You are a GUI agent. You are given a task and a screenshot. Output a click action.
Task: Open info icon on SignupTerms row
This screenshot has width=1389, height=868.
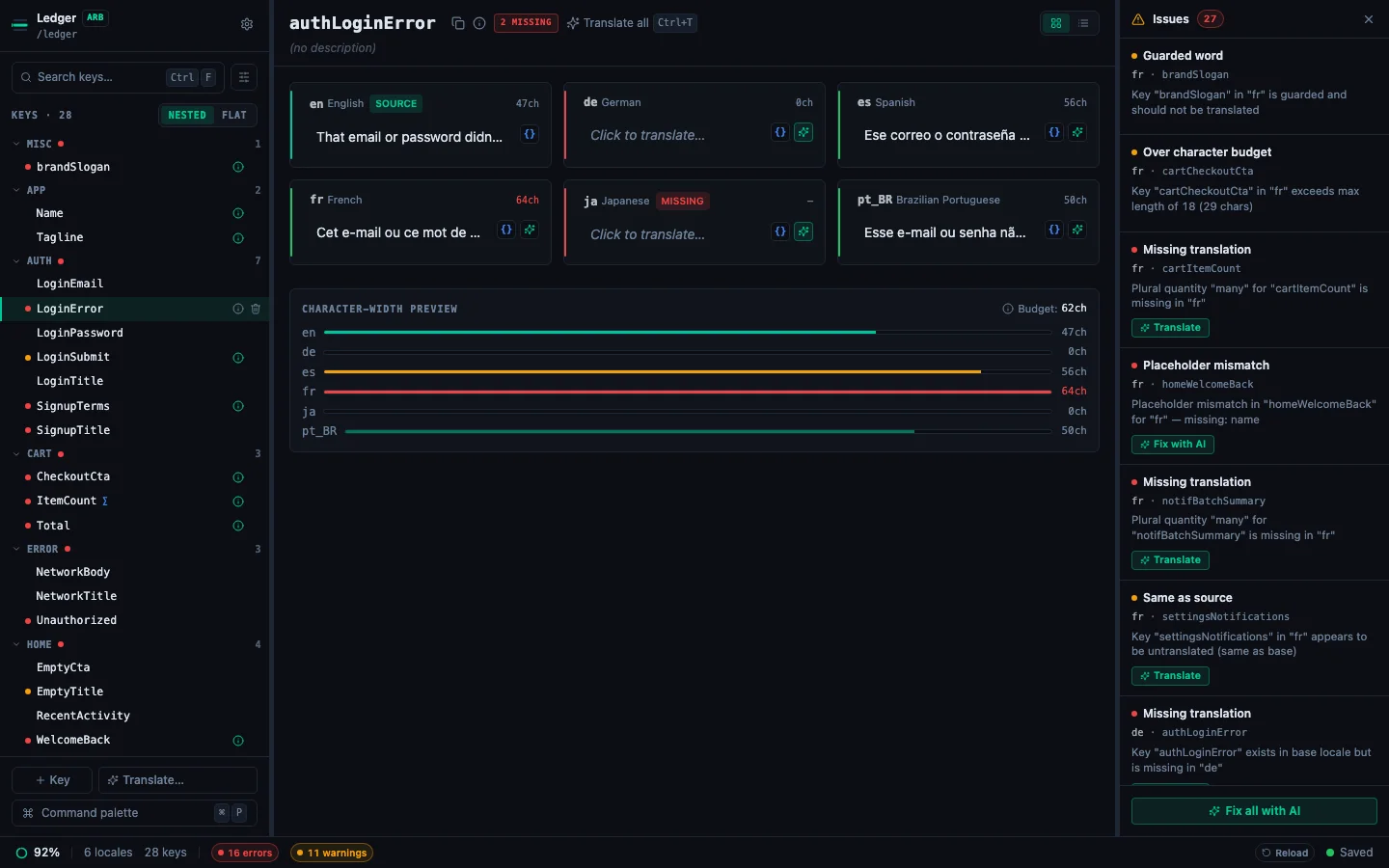click(238, 406)
